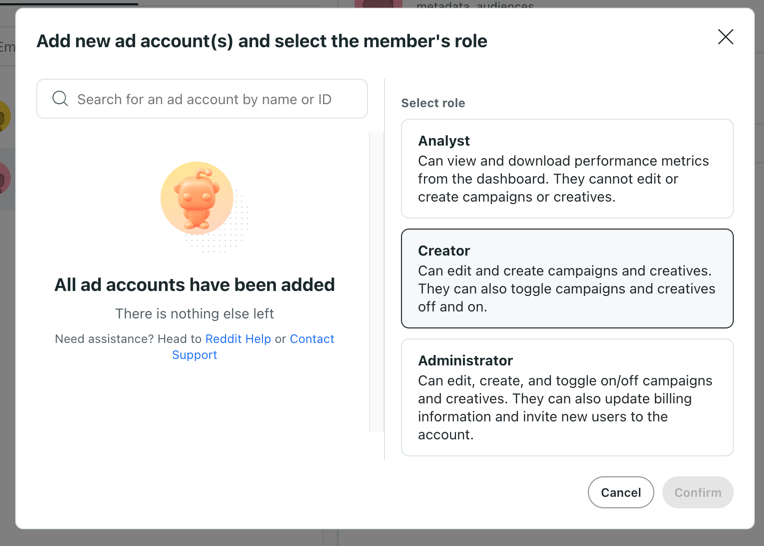The height and width of the screenshot is (546, 764).
Task: Open the Contact Support link
Action: pos(311,339)
